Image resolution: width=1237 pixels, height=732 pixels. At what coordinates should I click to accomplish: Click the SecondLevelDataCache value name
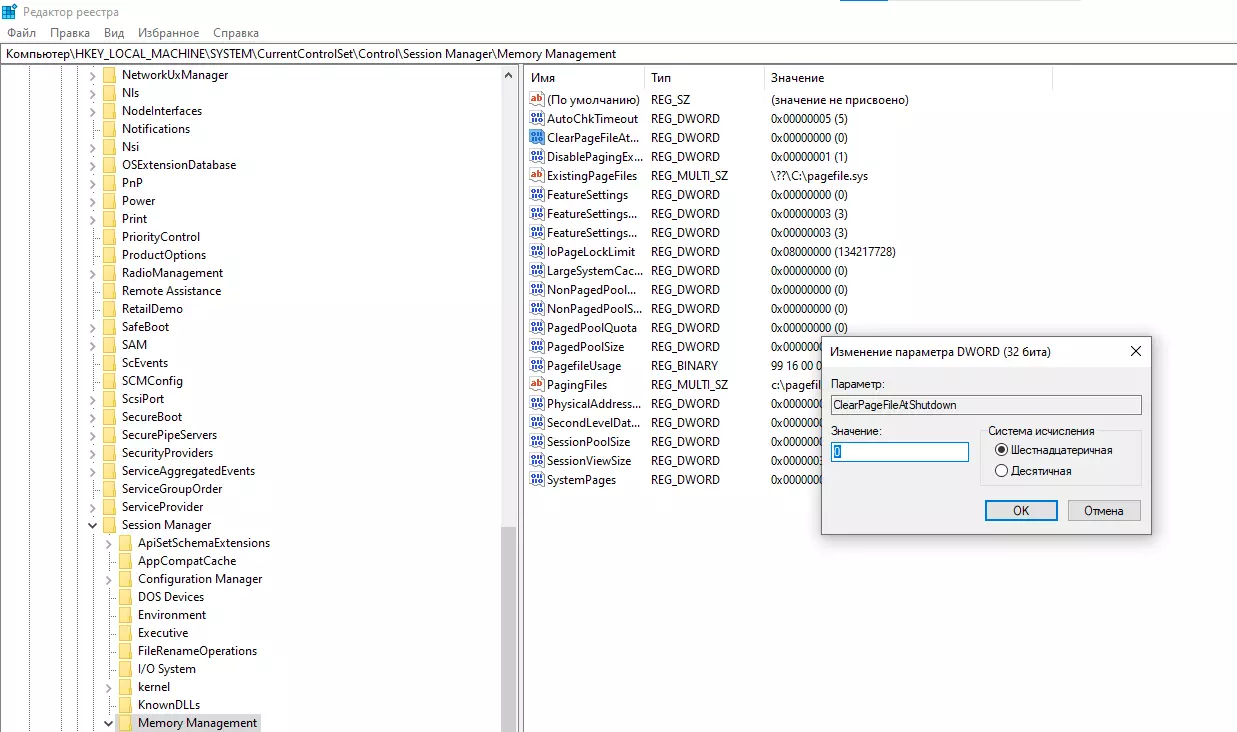click(594, 423)
